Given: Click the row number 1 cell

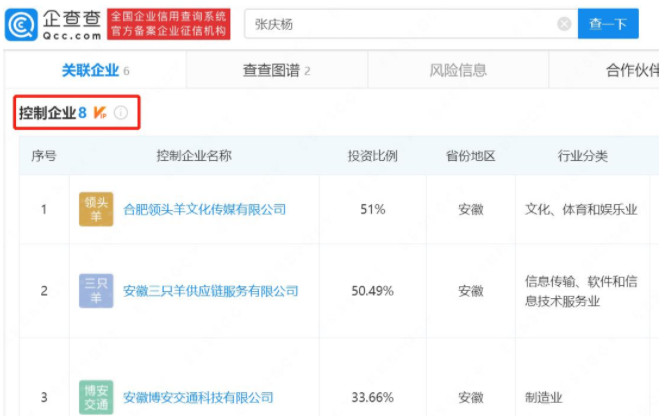Looking at the screenshot, I should pos(44,209).
